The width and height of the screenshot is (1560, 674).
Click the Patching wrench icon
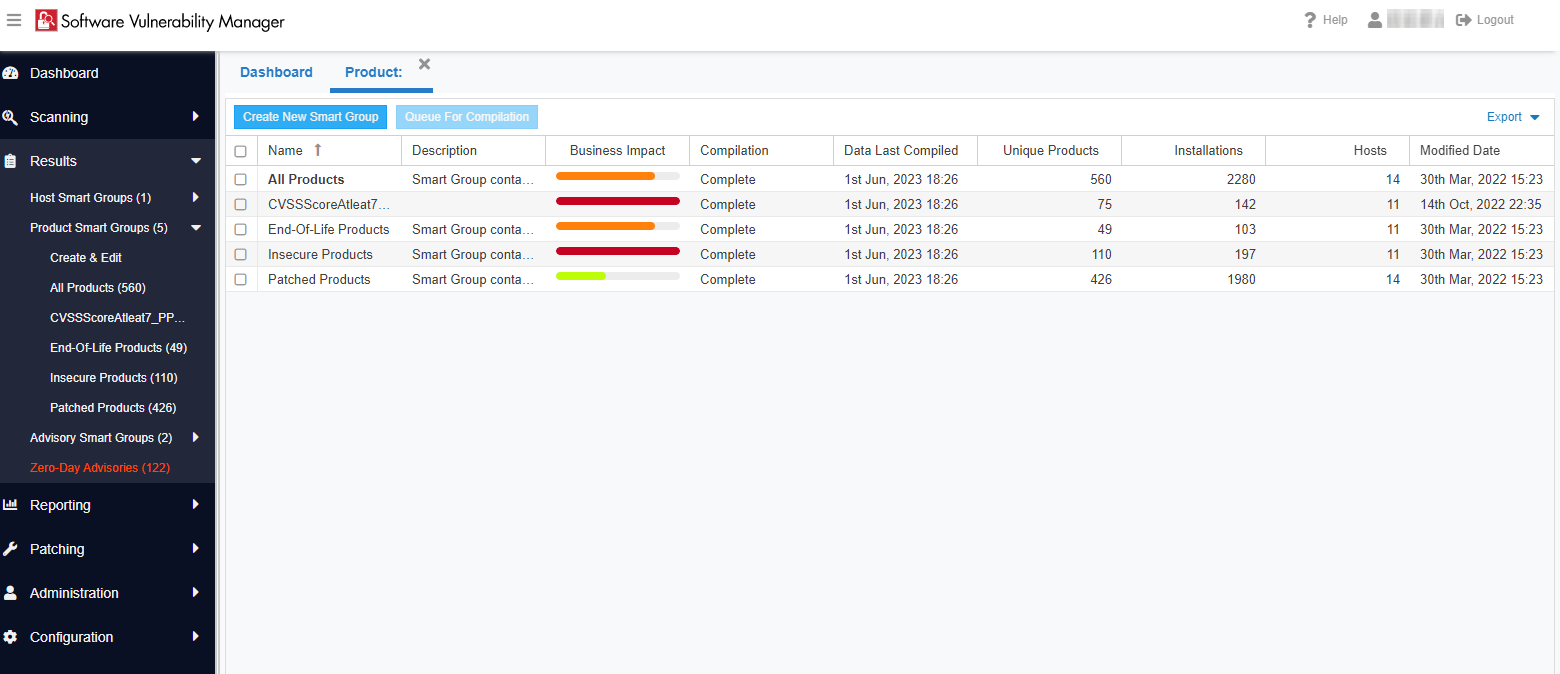[x=11, y=549]
